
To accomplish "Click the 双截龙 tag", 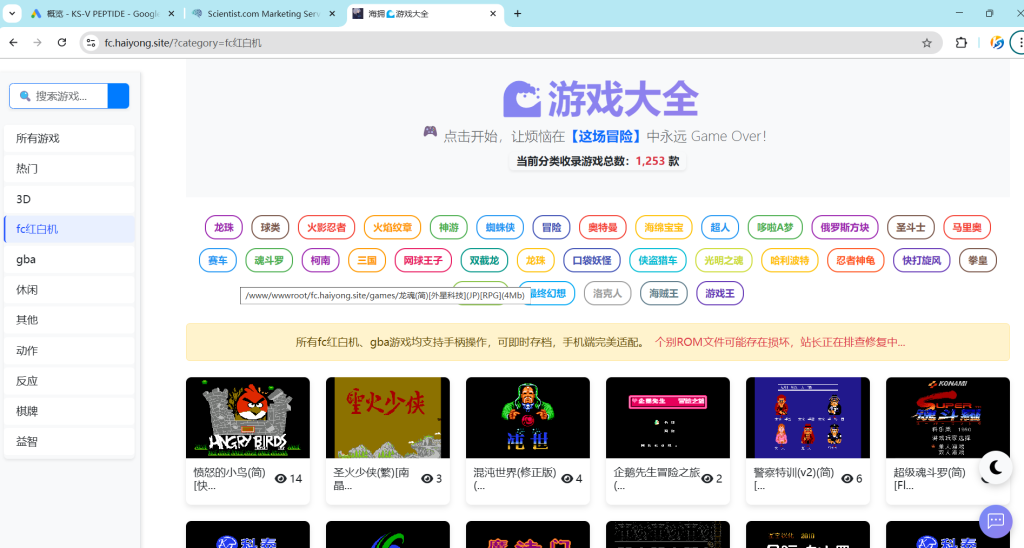I will click(x=484, y=260).
